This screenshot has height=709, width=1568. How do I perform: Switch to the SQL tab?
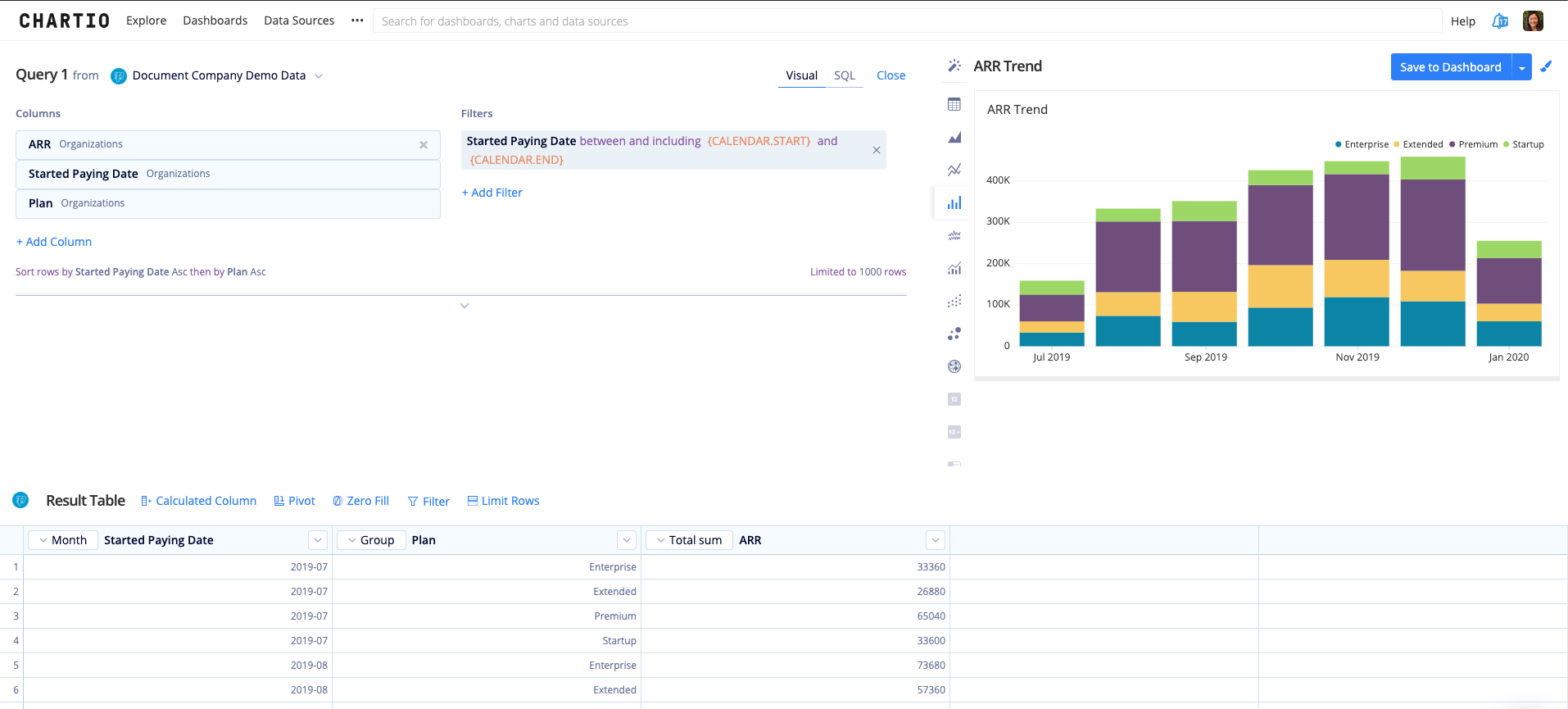coord(844,75)
